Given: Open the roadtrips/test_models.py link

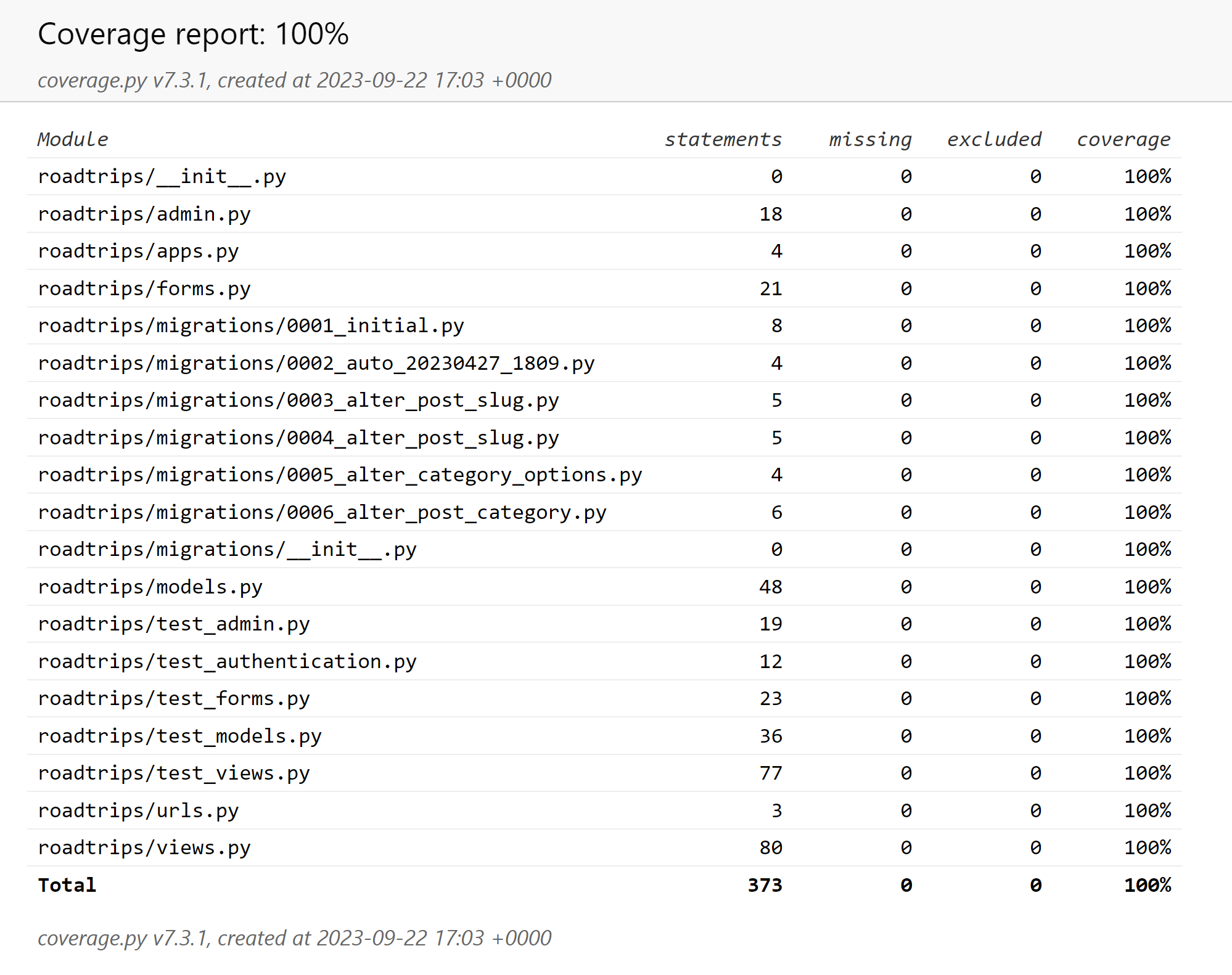Looking at the screenshot, I should (x=179, y=736).
